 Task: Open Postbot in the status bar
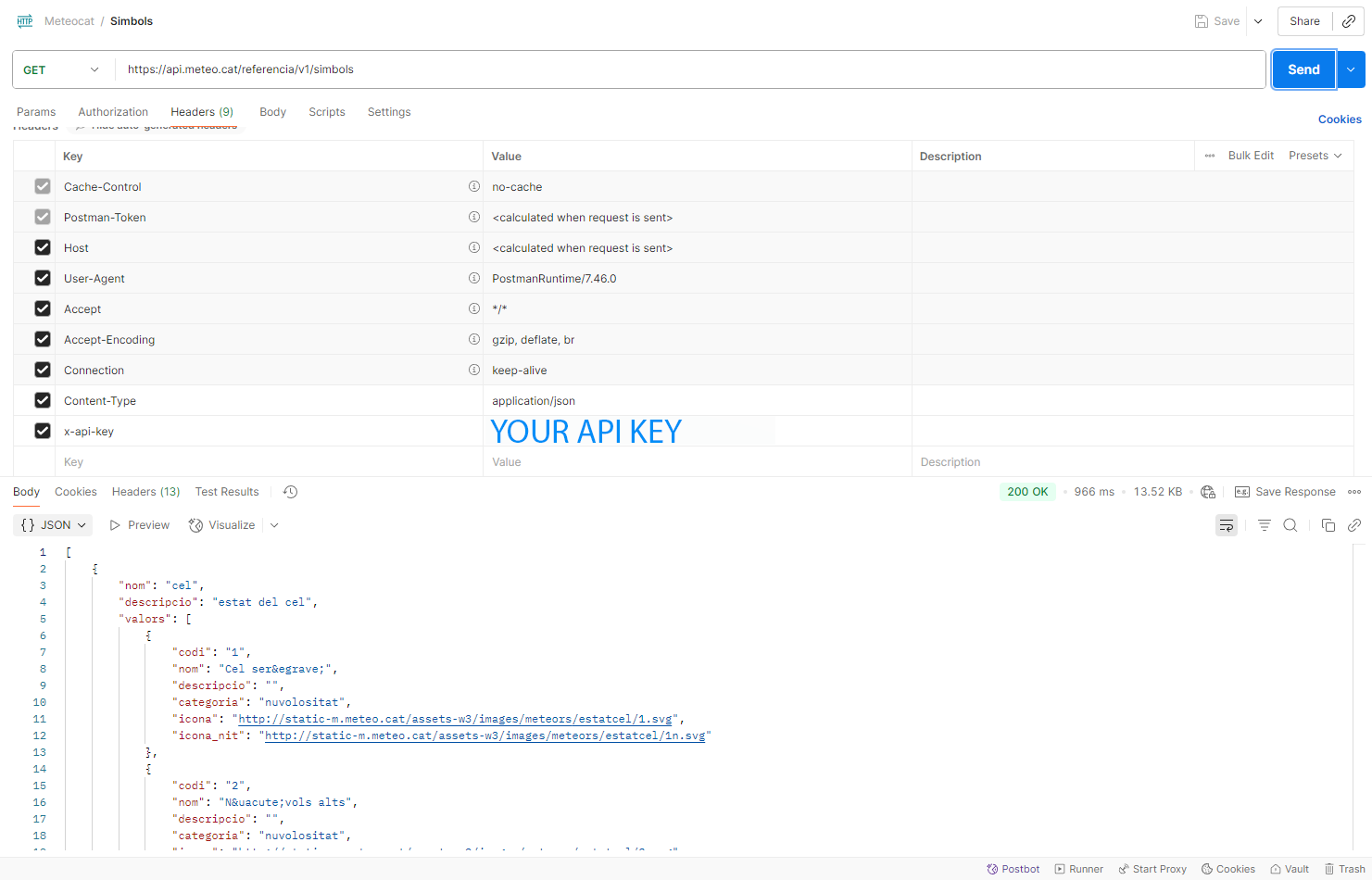[1013, 869]
